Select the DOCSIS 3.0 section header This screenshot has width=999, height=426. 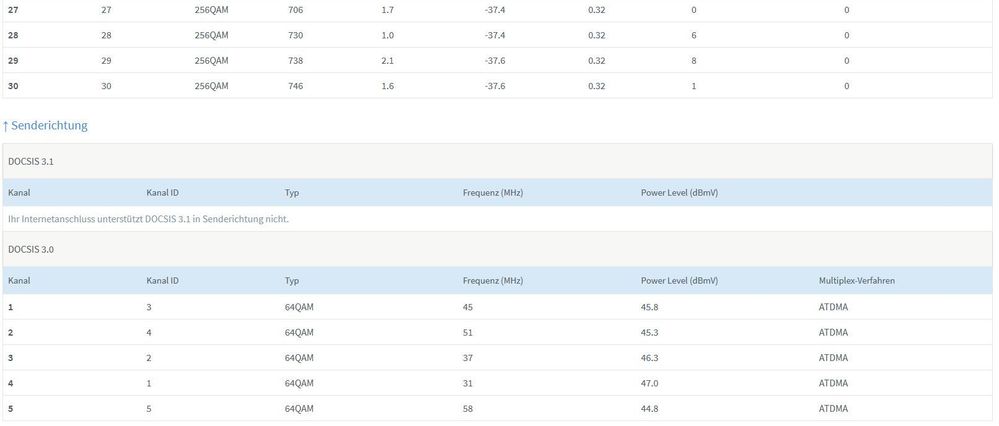(497, 249)
